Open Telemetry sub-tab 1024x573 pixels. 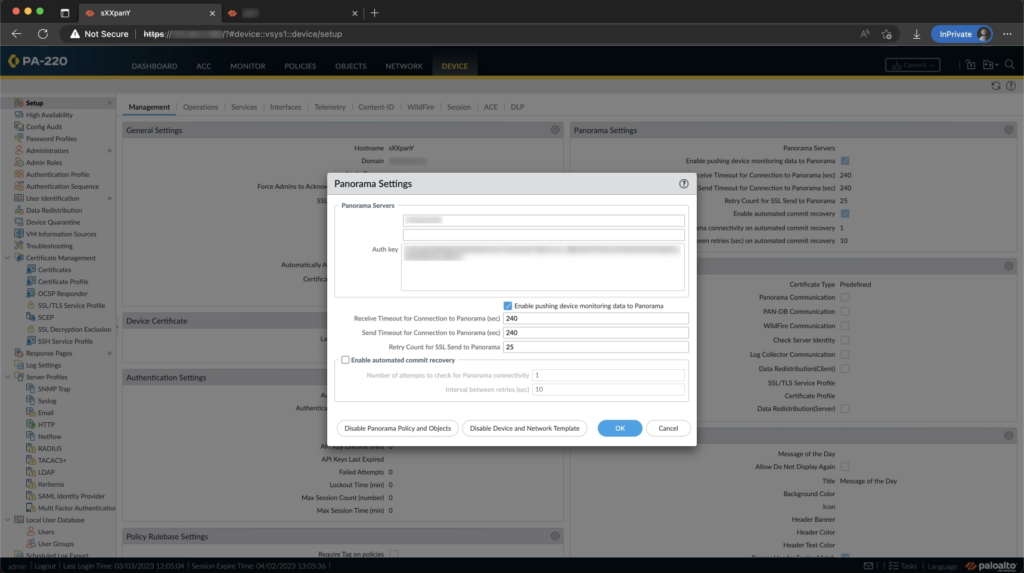point(330,107)
